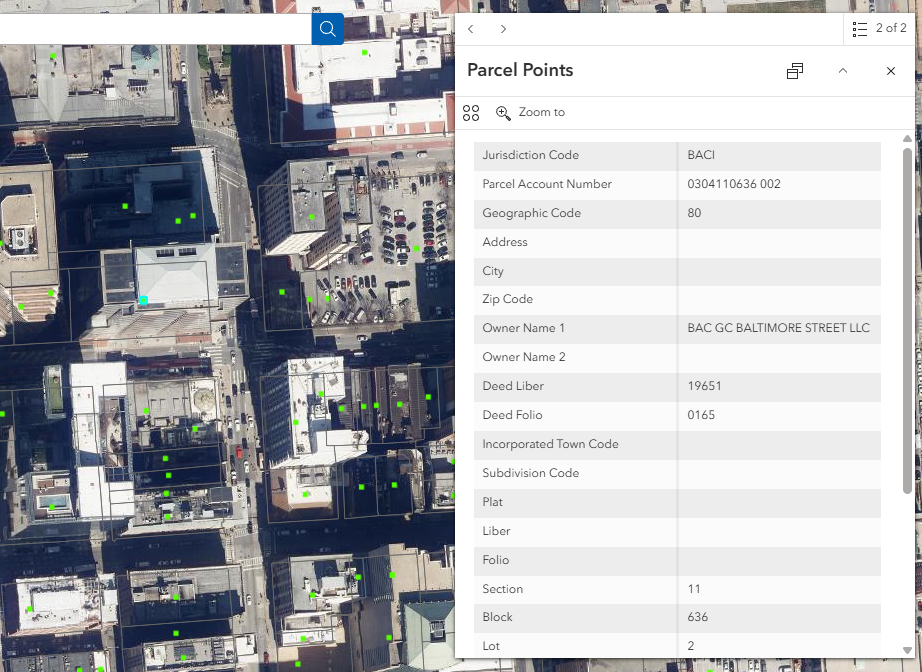922x672 pixels.
Task: Select the highlighted cyan parcel point on the map
Action: [143, 300]
